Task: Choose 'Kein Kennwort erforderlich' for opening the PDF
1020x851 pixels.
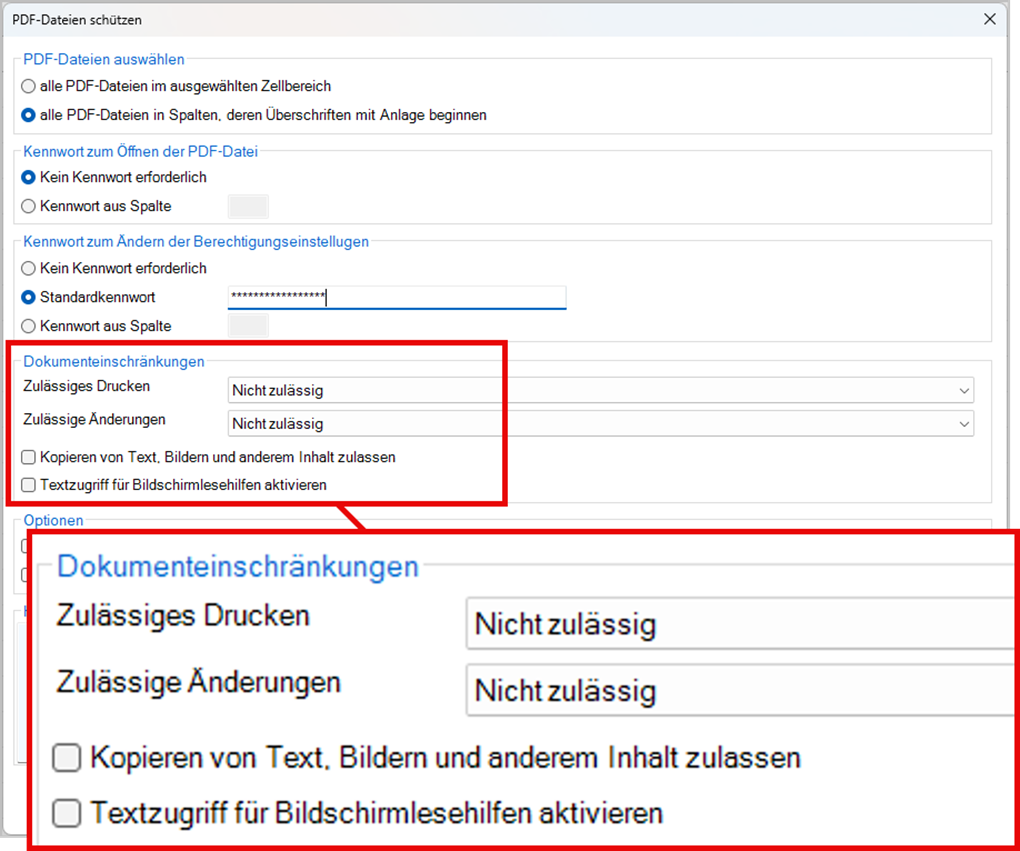Action: click(29, 178)
